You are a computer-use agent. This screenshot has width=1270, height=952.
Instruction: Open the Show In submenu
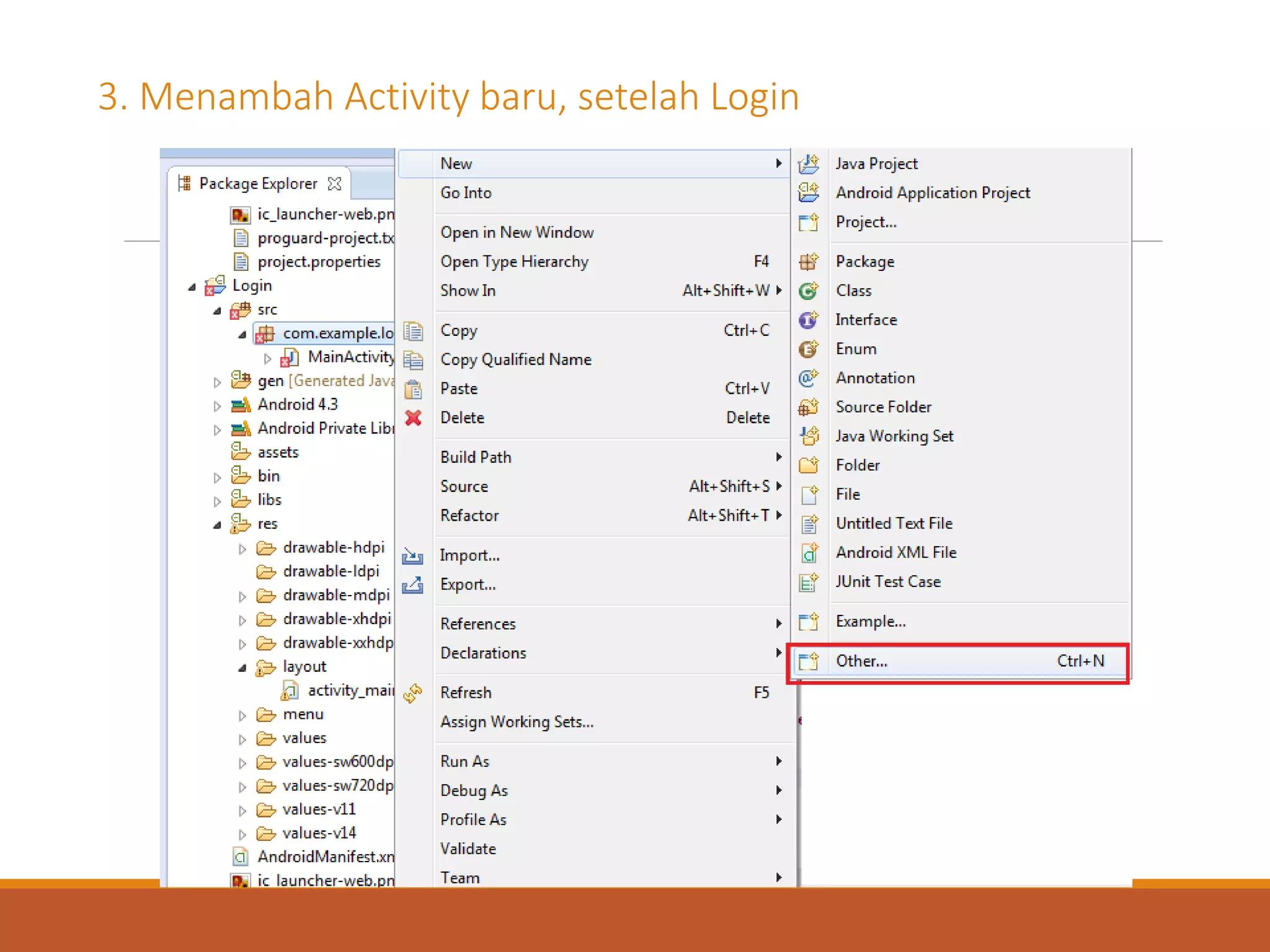[x=594, y=291]
